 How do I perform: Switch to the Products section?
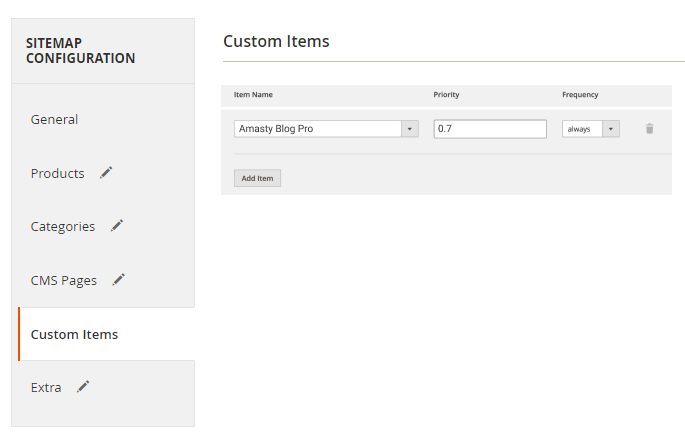point(57,173)
